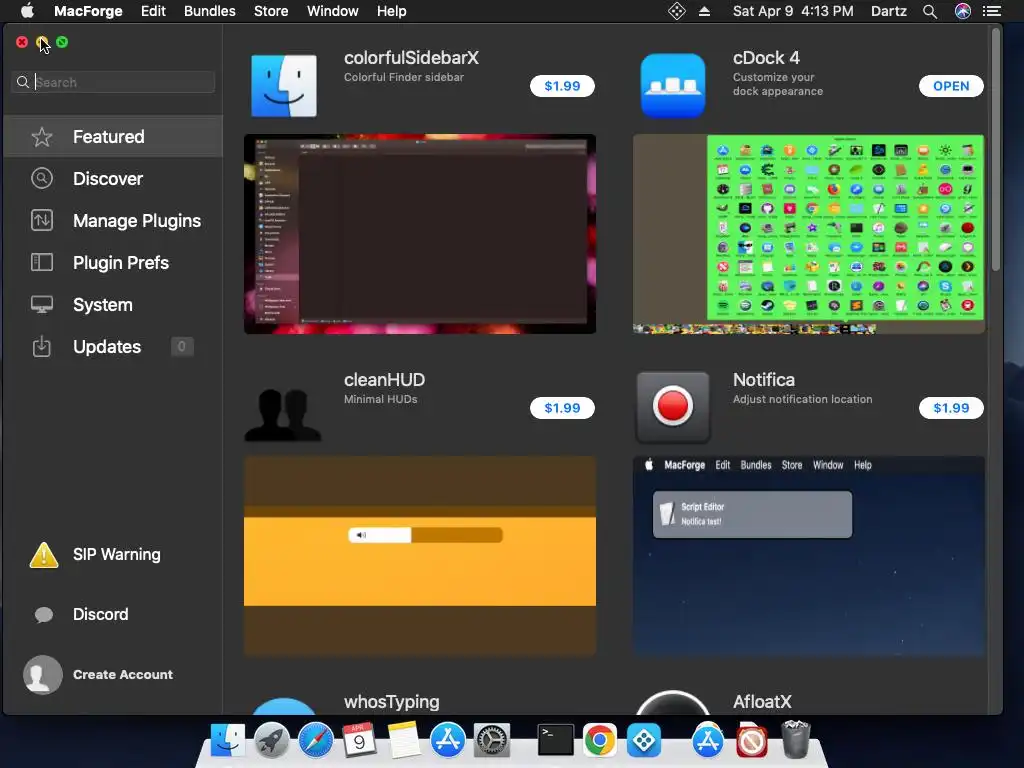Open System Preferences gear in the Dock
This screenshot has height=768, width=1024.
492,741
